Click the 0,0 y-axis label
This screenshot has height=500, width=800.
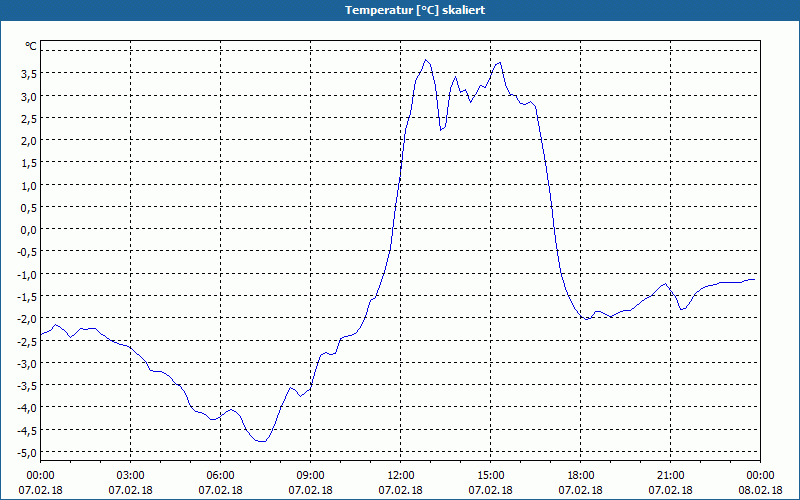click(30, 230)
